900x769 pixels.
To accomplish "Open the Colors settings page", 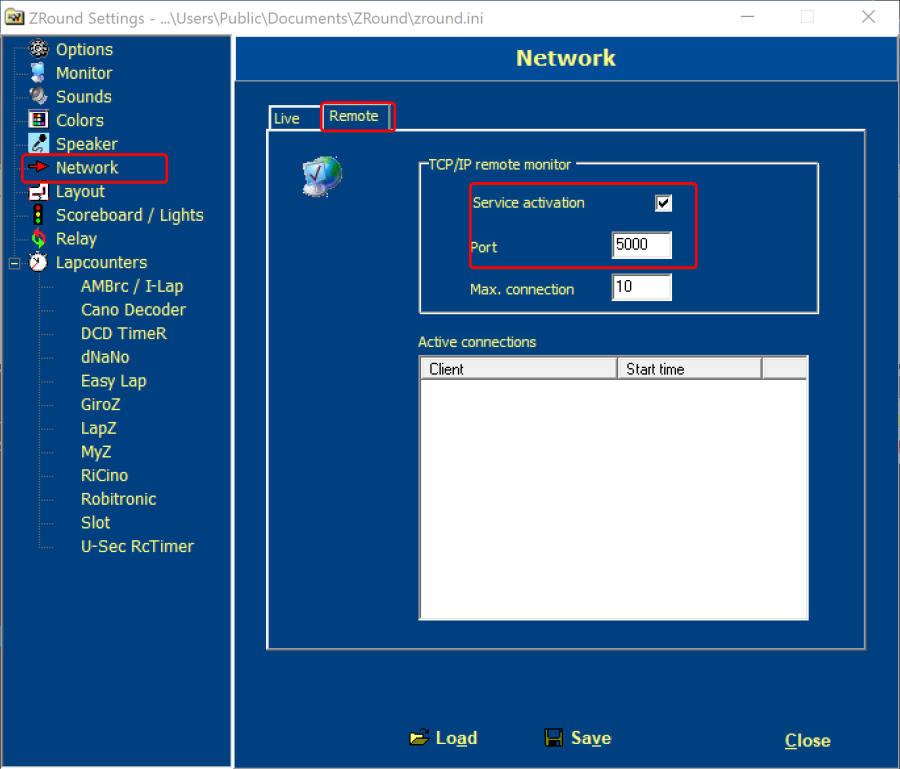I will [80, 120].
